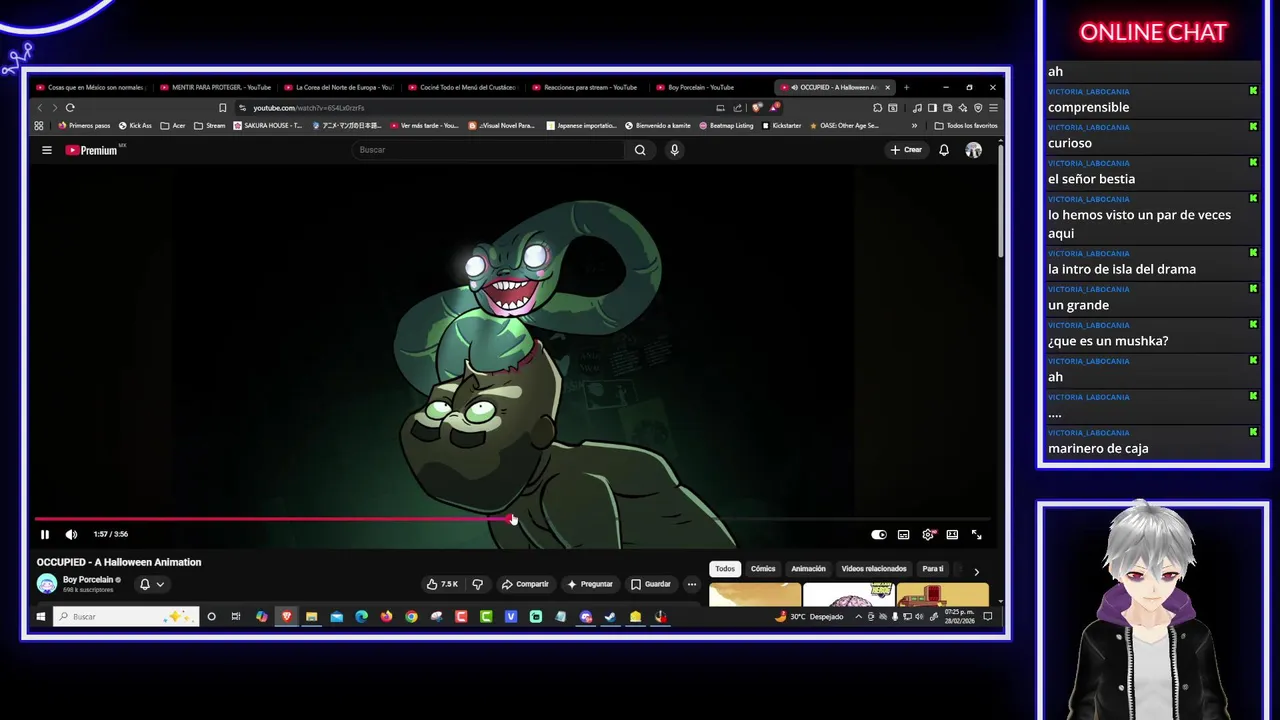
Task: Select the Videos relacionados chip
Action: 874,569
